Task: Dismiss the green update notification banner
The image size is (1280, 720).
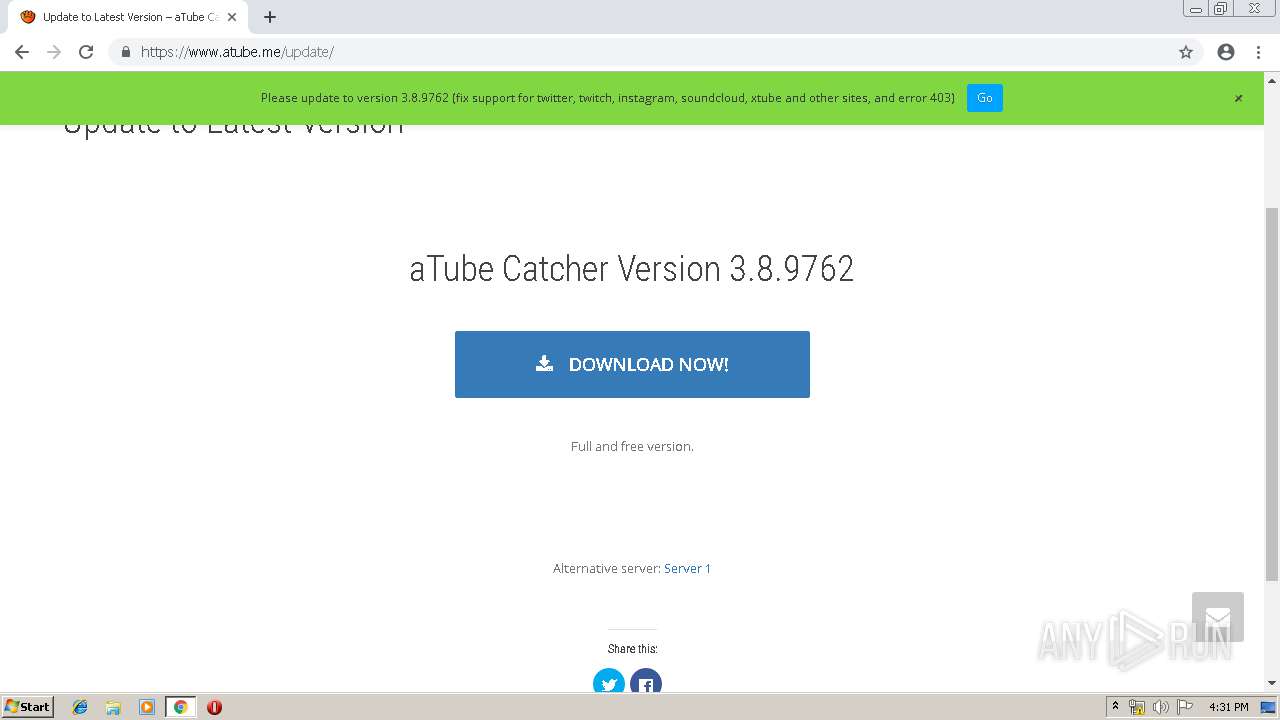Action: tap(1238, 98)
